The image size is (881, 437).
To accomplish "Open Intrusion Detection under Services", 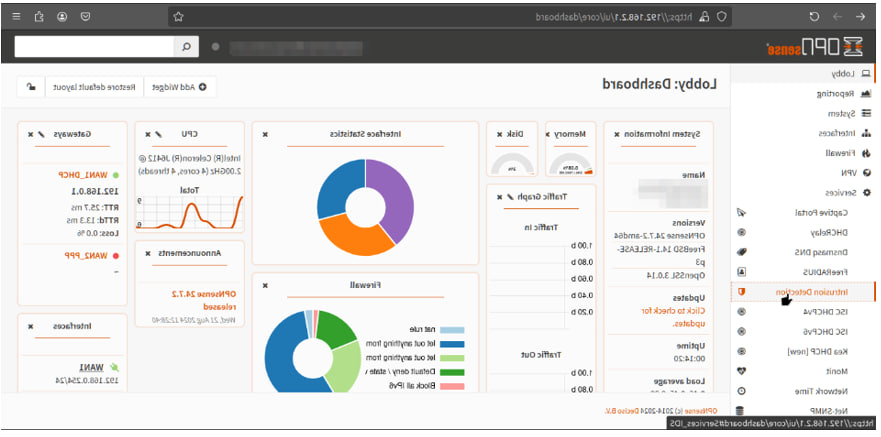I will click(803, 292).
